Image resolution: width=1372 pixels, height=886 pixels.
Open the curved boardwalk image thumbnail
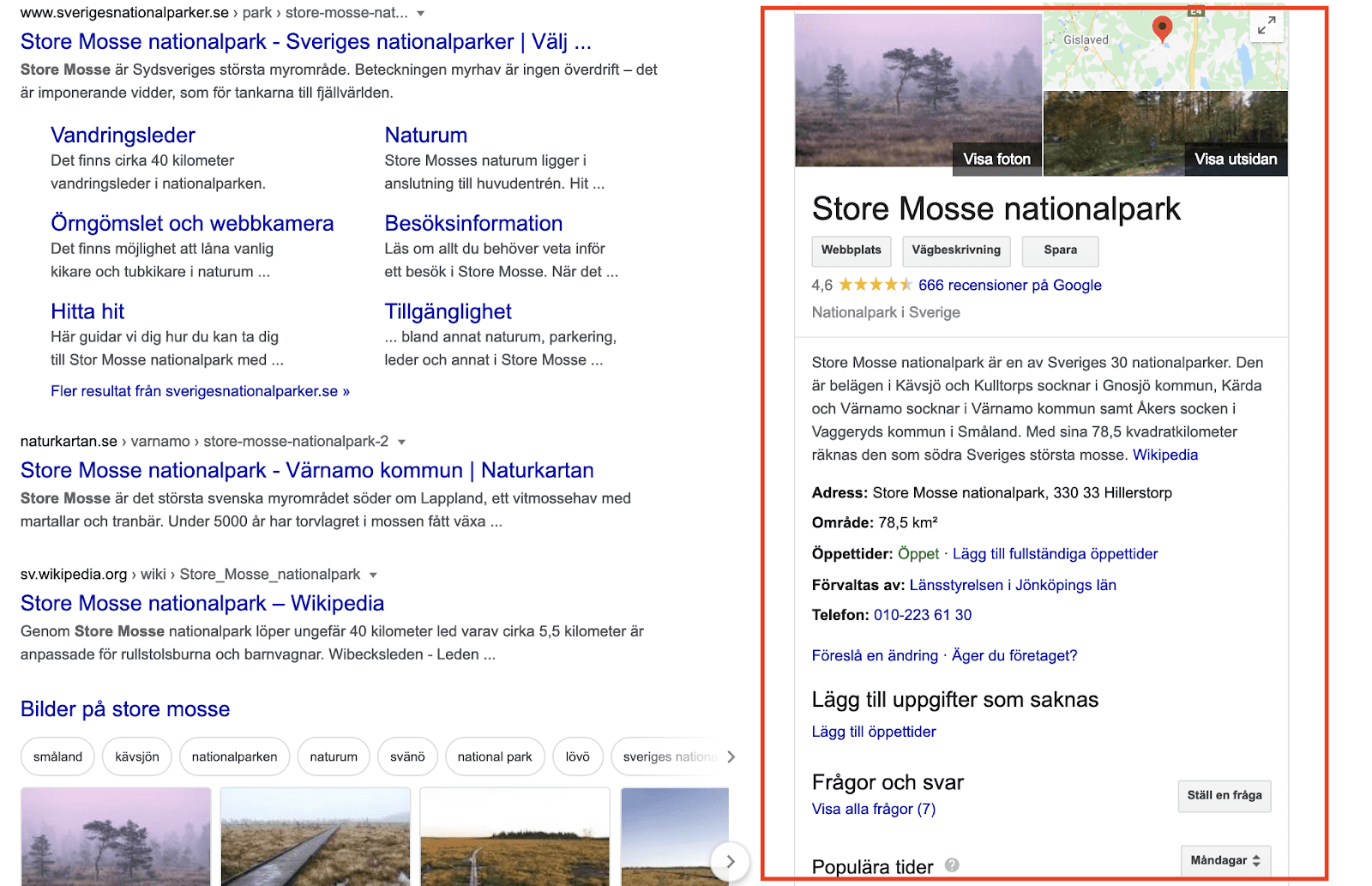[316, 836]
